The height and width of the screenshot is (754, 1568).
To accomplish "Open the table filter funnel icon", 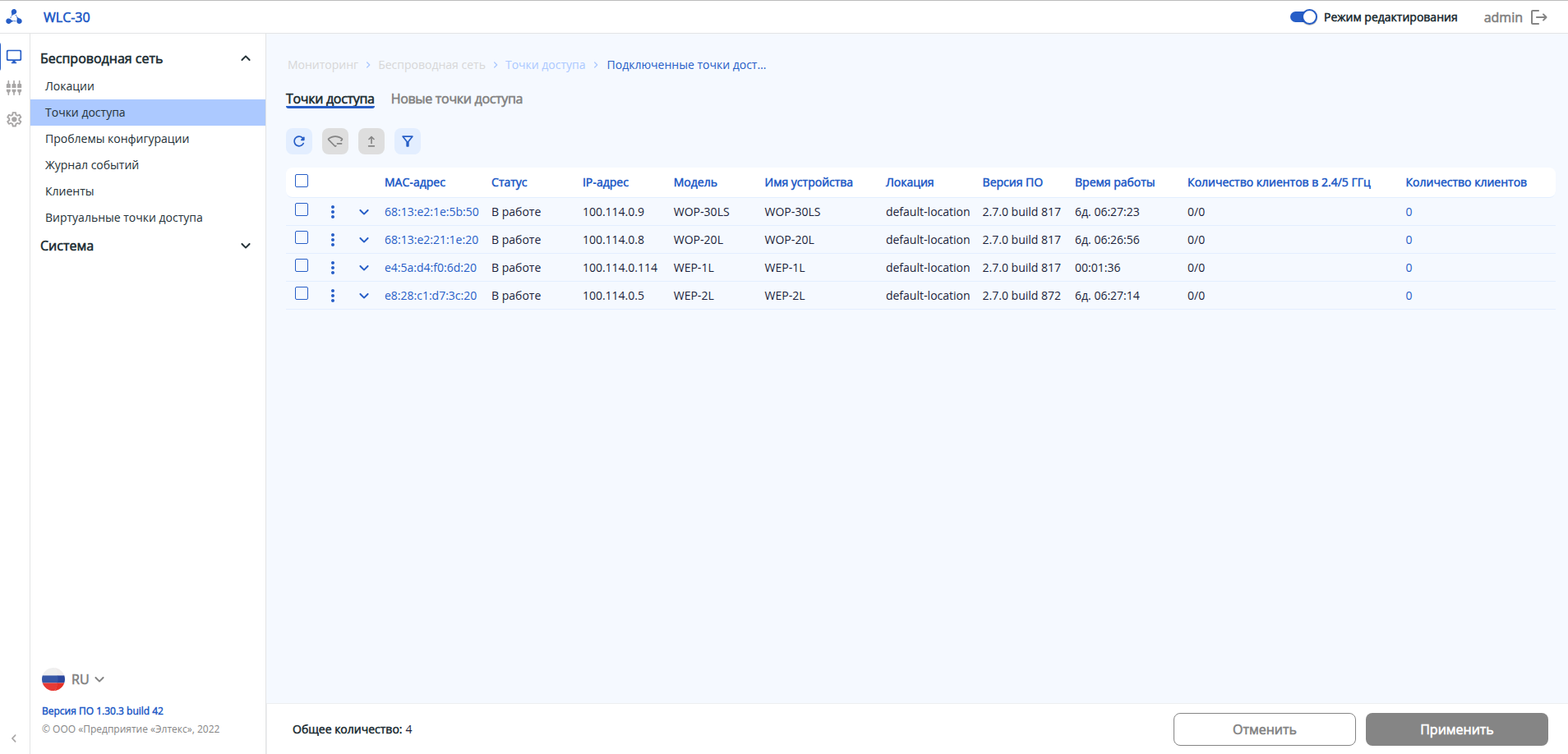I will click(408, 141).
